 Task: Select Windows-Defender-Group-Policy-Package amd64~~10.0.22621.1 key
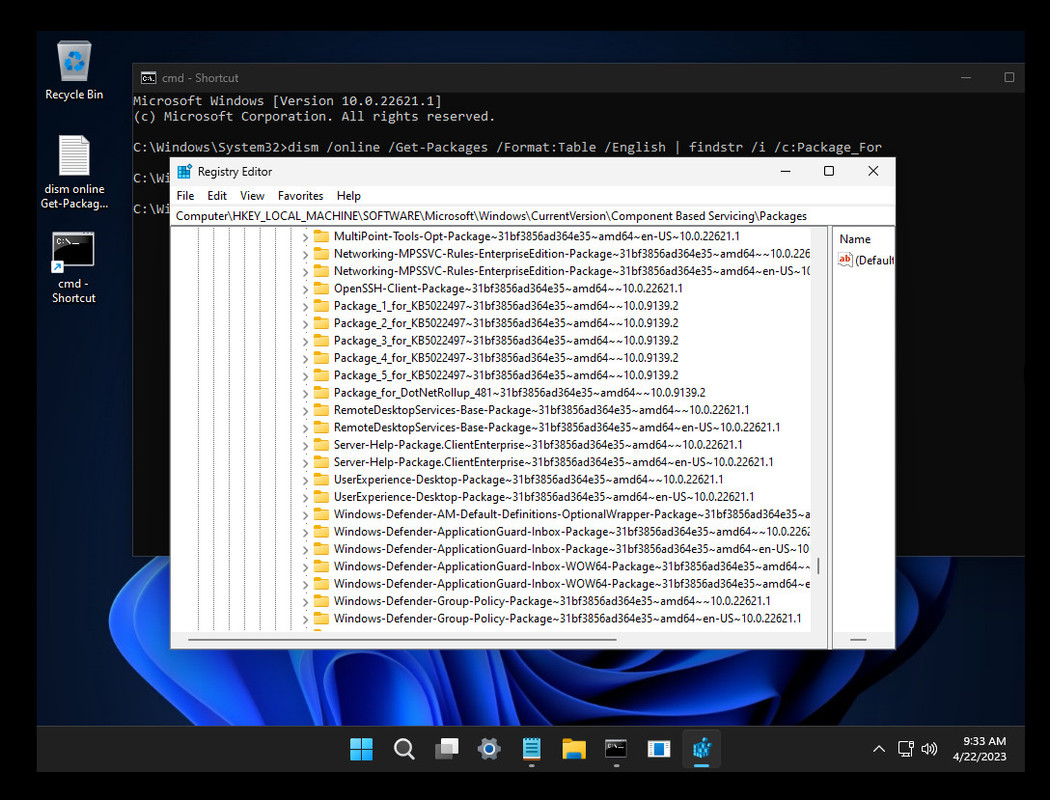click(552, 601)
